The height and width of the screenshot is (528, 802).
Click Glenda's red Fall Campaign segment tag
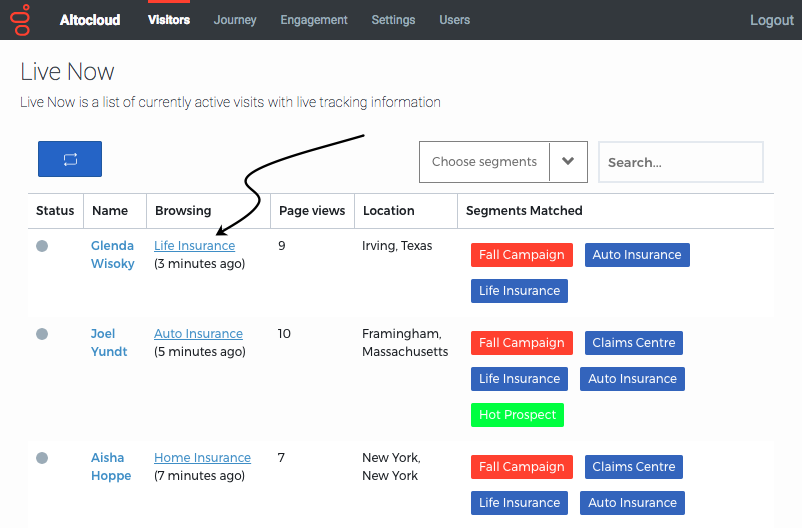(522, 255)
